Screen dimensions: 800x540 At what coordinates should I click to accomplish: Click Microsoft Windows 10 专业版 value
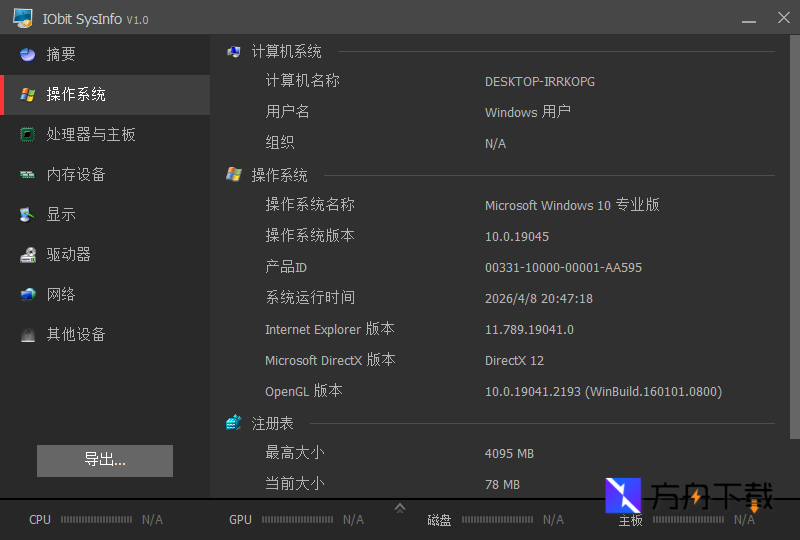pos(572,205)
